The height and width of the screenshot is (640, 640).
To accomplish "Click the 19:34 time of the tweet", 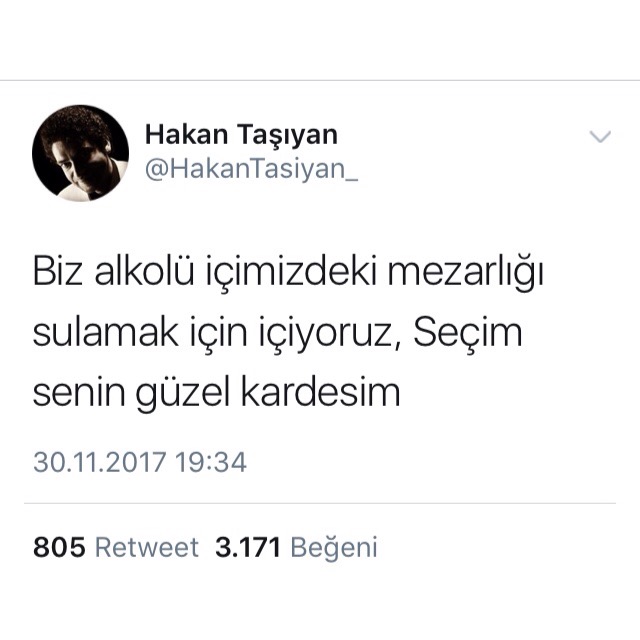I will [211, 462].
